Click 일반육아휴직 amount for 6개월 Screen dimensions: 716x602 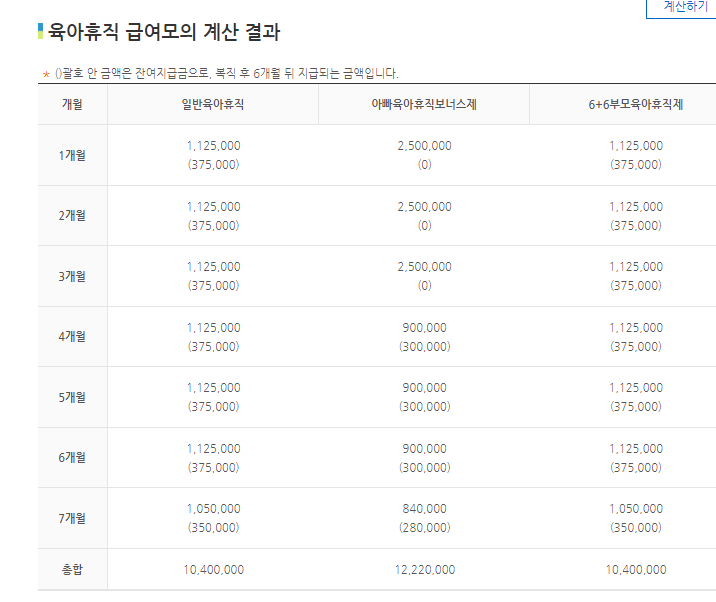tap(213, 449)
